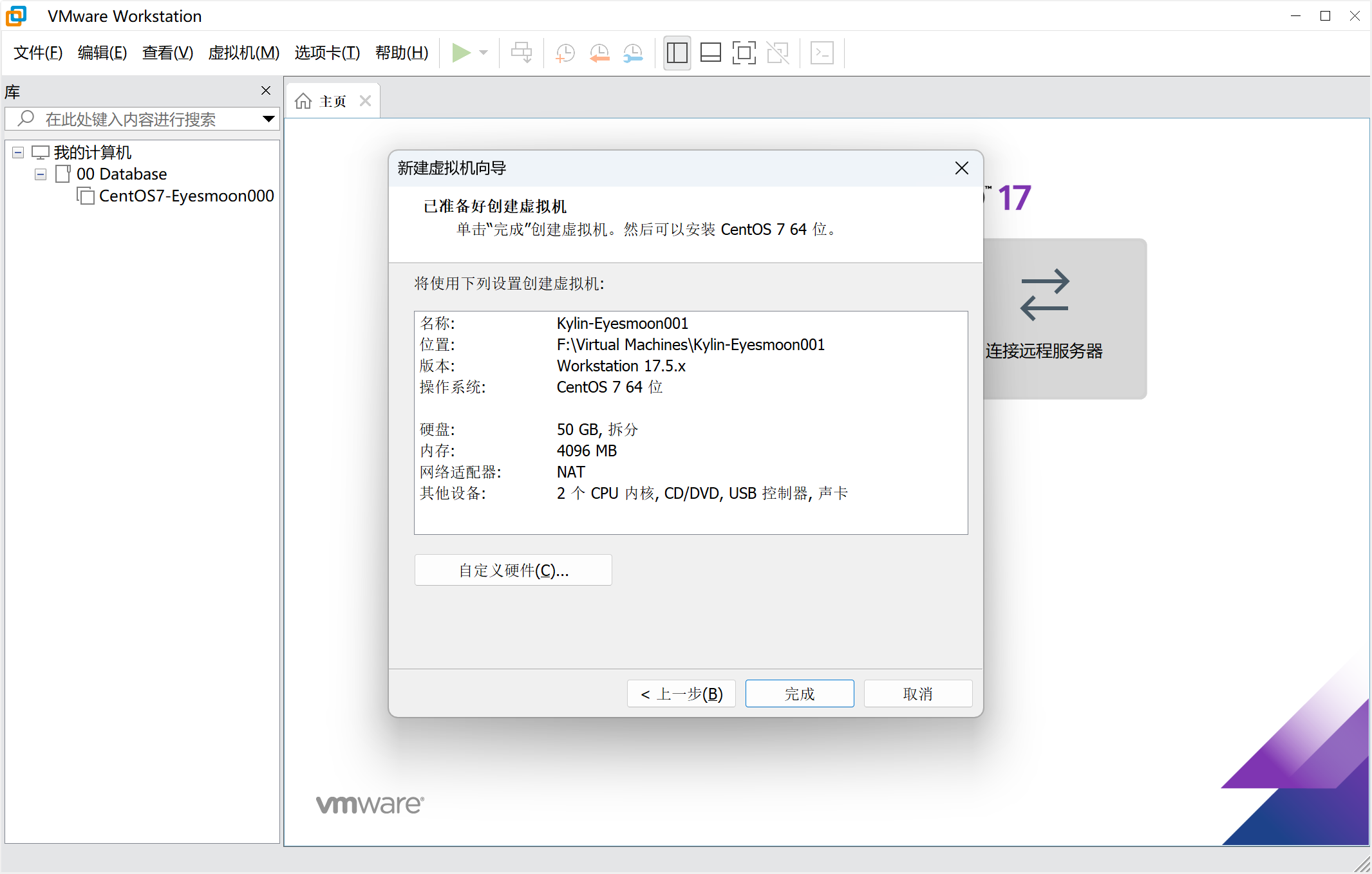Click the 完成 finish button
1372x874 pixels.
click(x=800, y=694)
